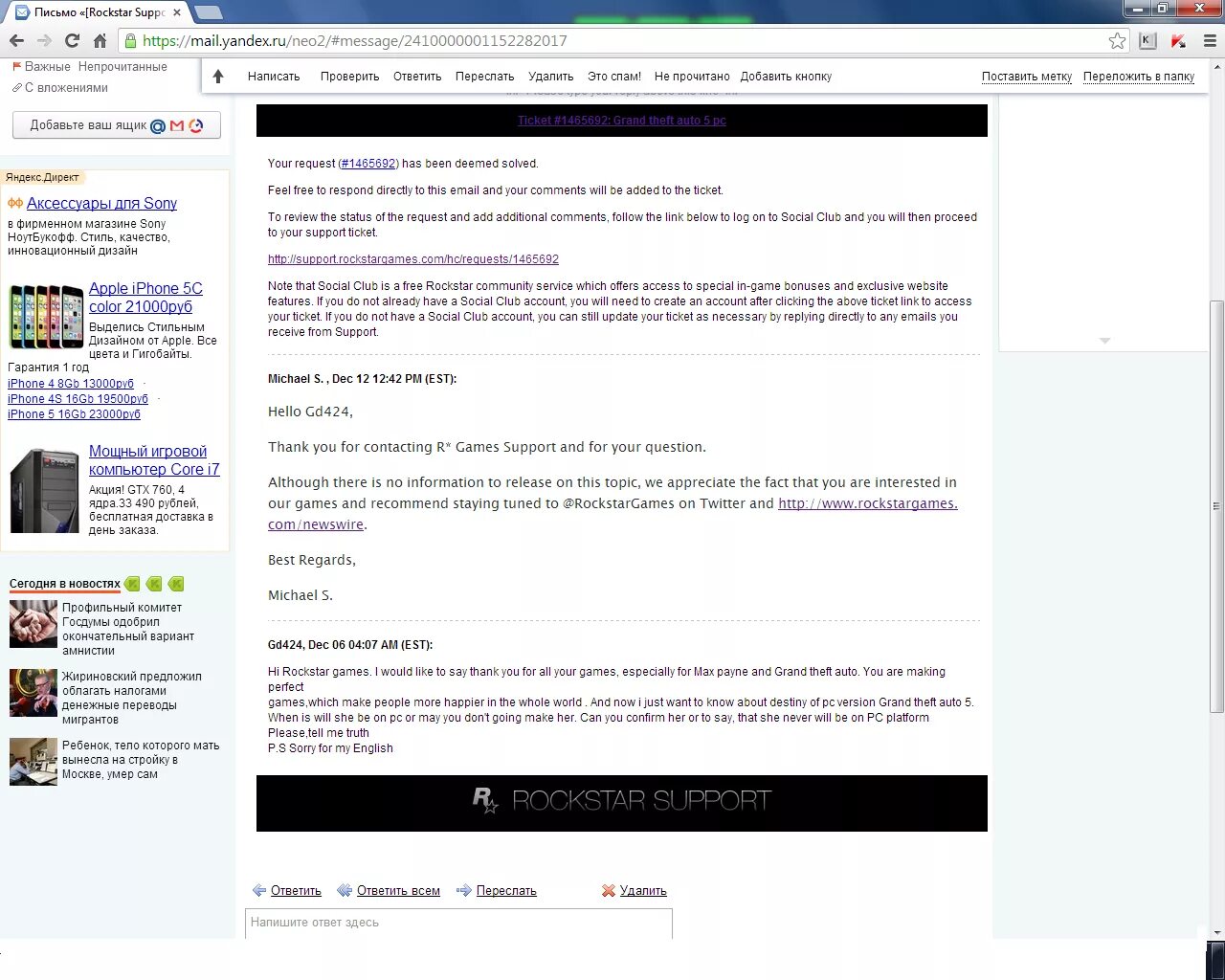Click Удалить in the top toolbar

551,77
